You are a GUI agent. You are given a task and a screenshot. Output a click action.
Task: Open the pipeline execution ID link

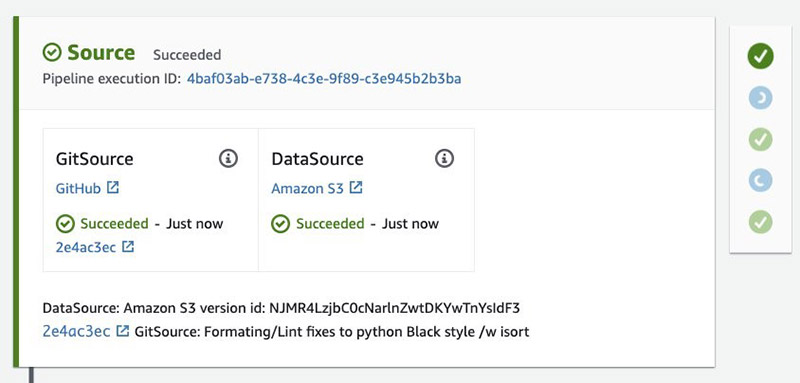324,79
